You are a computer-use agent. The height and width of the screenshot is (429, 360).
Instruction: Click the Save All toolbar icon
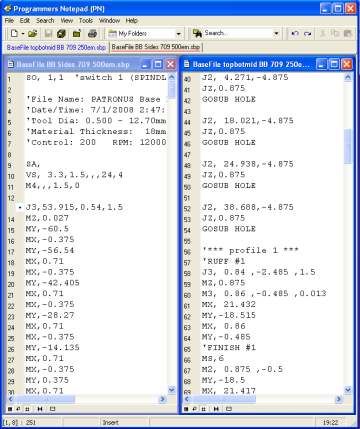[61, 33]
